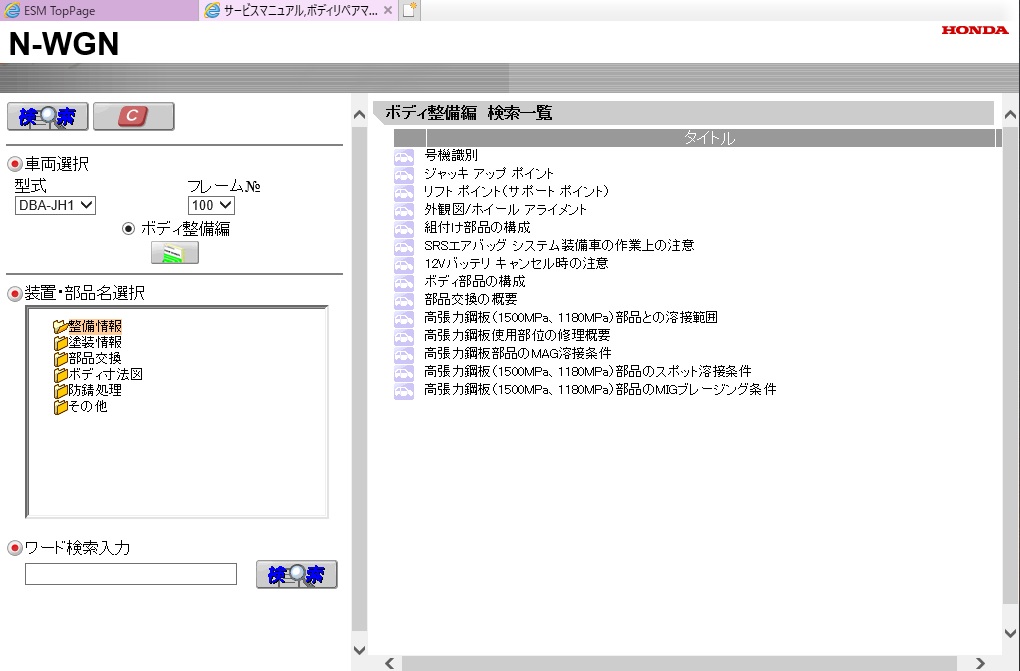Viewport: 1020px width, 671px height.
Task: Click the top 検索 search button
Action: (47, 116)
